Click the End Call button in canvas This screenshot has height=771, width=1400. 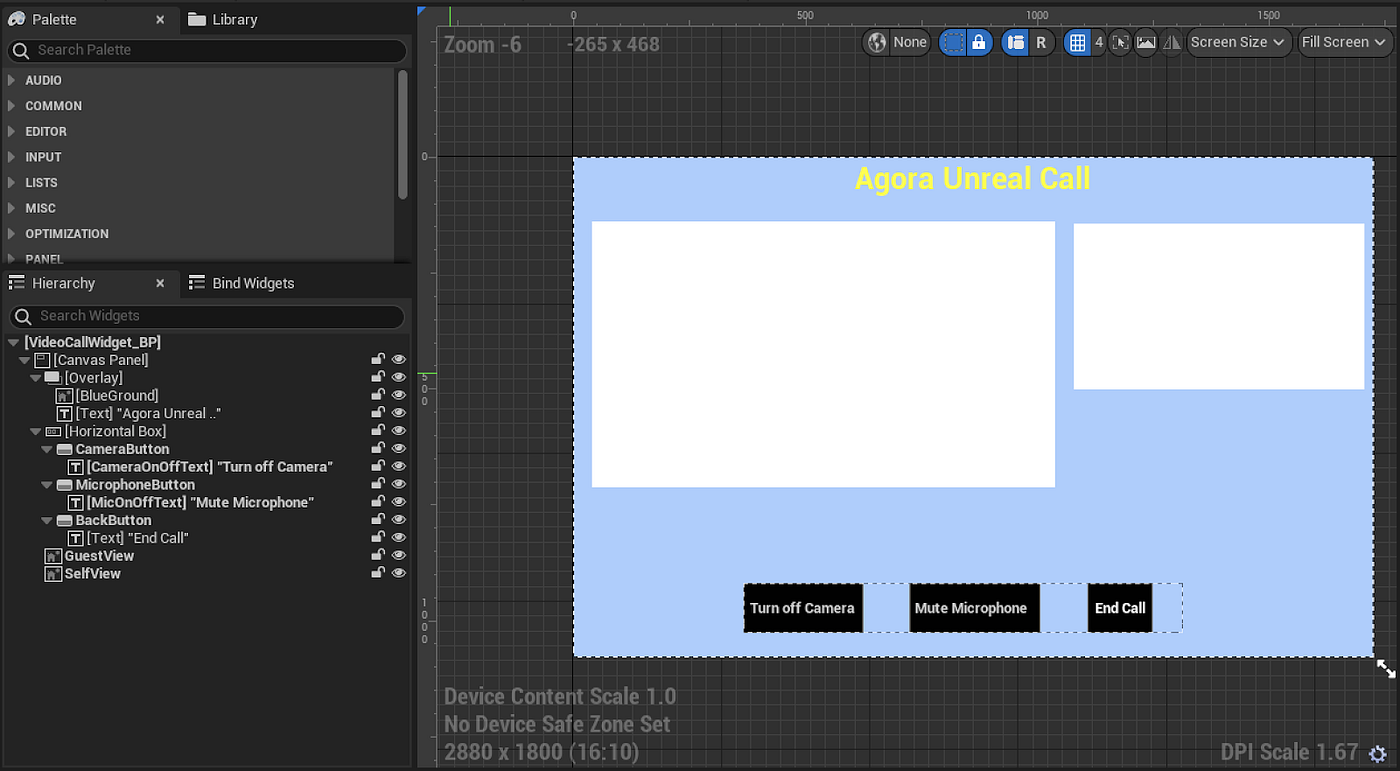tap(1120, 608)
